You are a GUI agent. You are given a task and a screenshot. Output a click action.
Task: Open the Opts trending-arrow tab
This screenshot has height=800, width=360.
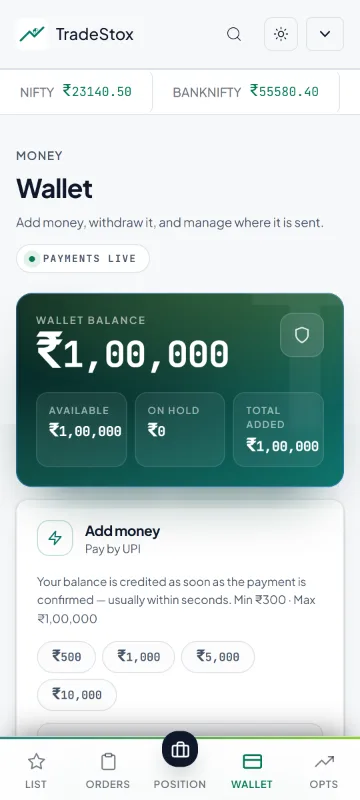(324, 771)
